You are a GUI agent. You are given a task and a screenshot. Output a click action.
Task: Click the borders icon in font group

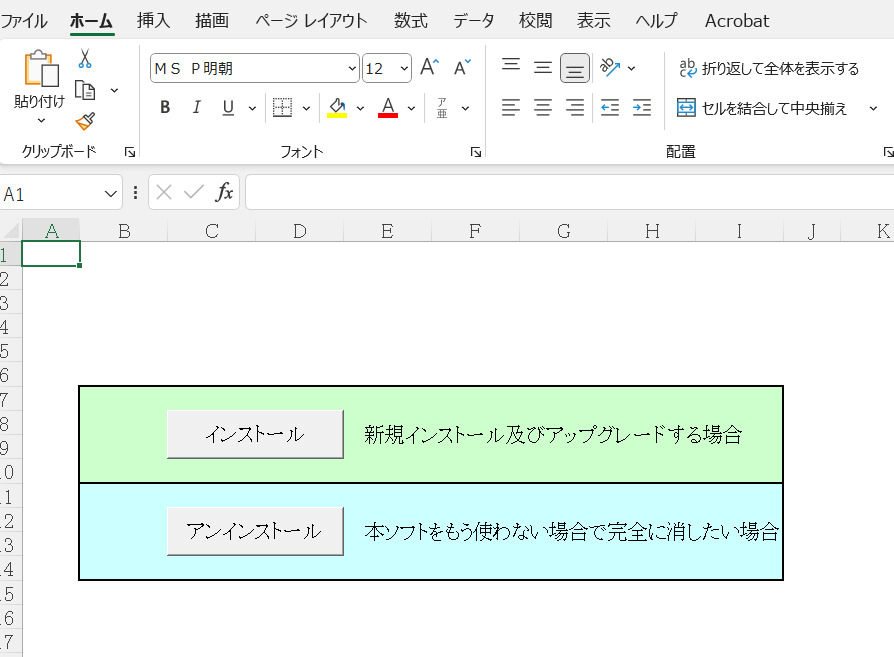(282, 108)
